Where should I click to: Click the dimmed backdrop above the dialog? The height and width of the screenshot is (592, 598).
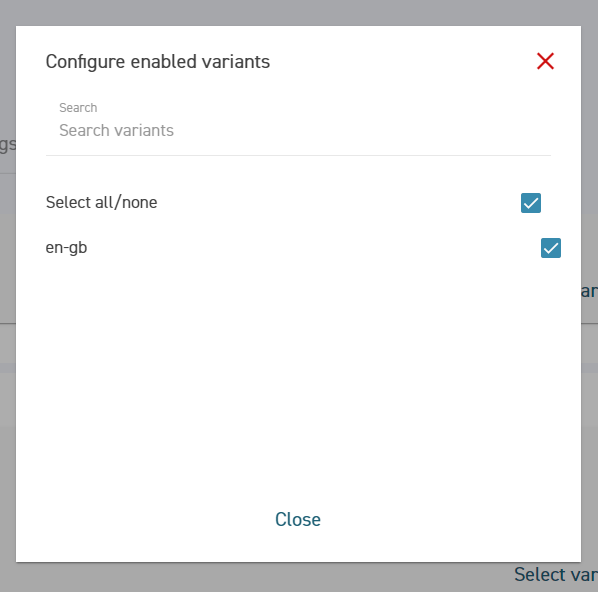point(298,13)
